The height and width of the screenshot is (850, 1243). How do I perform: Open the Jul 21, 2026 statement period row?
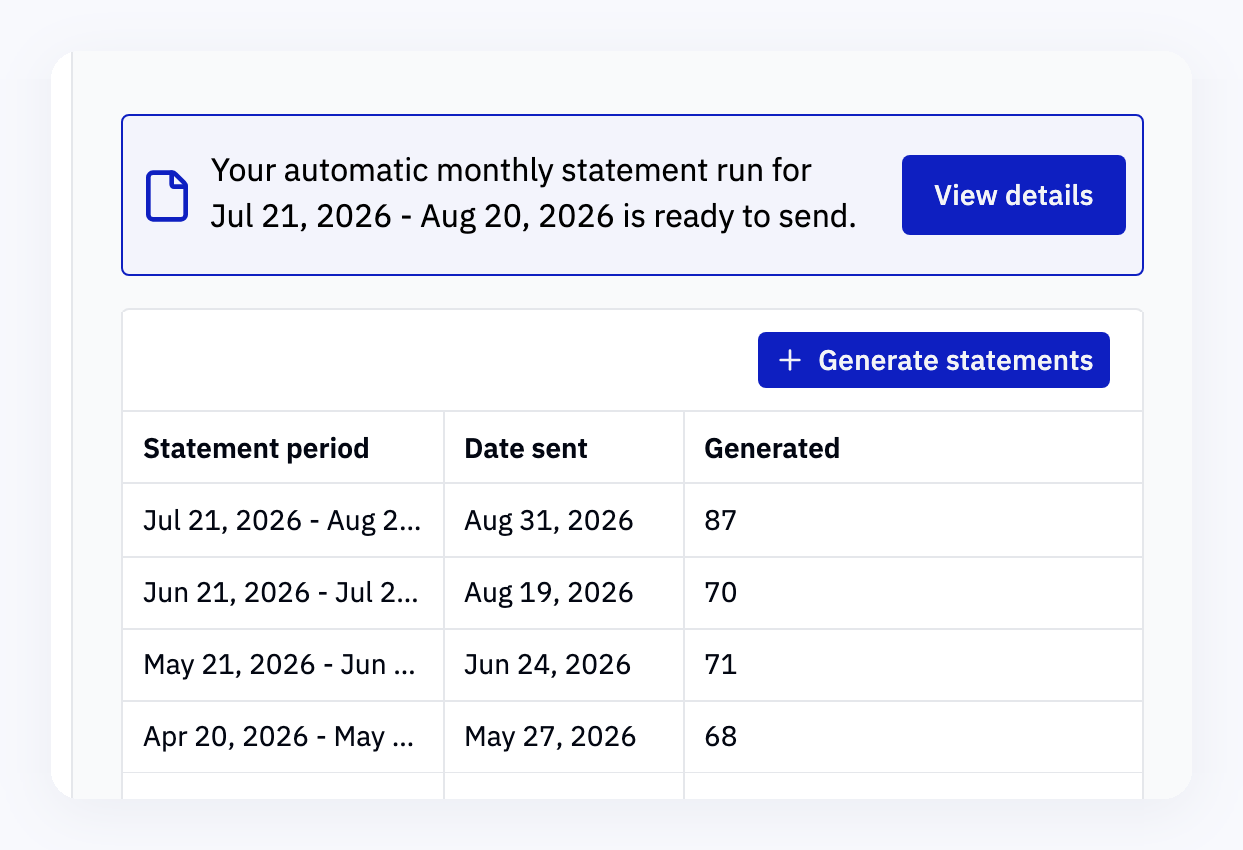[632, 520]
